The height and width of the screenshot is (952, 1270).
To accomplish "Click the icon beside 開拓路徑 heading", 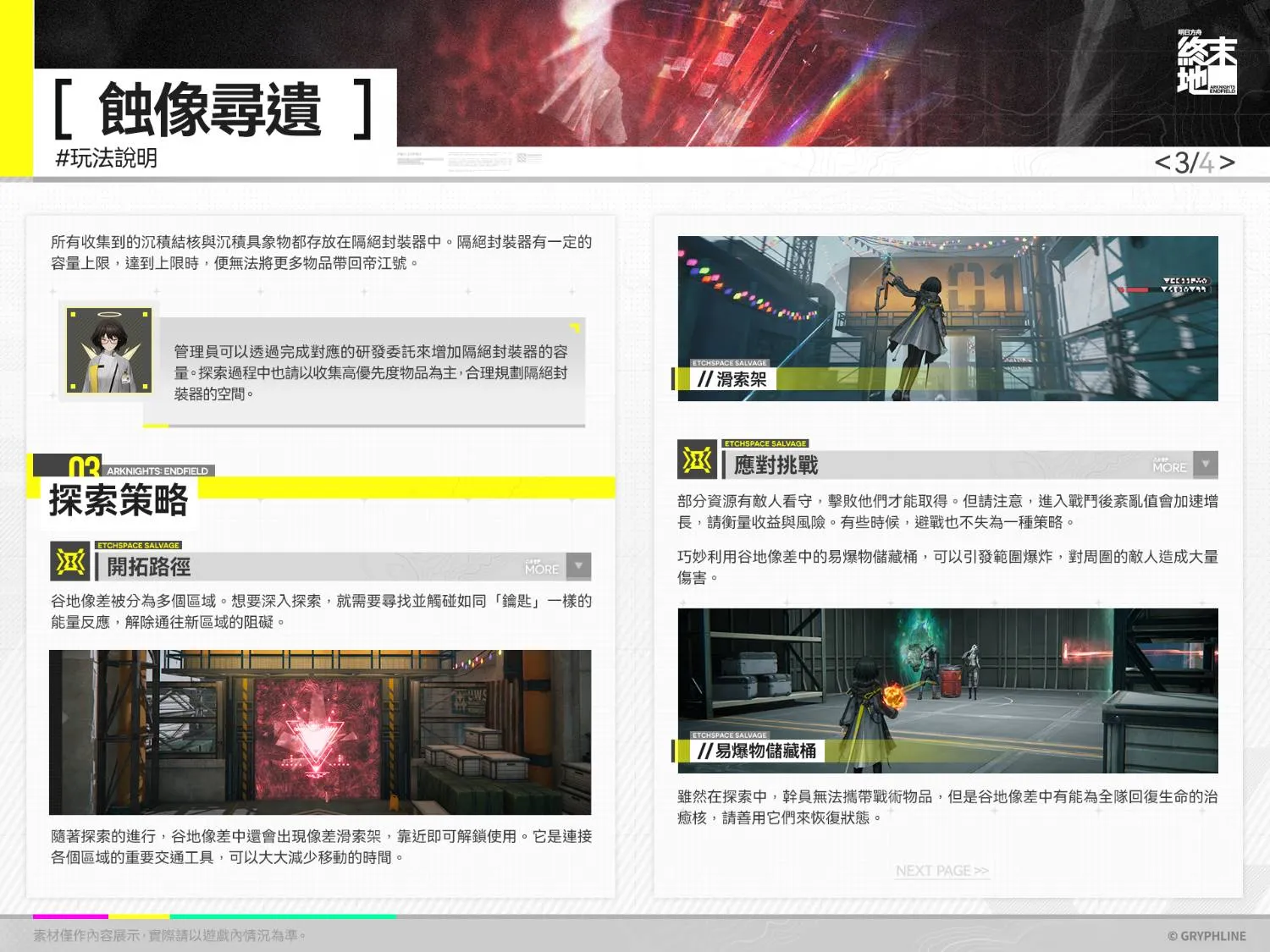I will click(70, 561).
